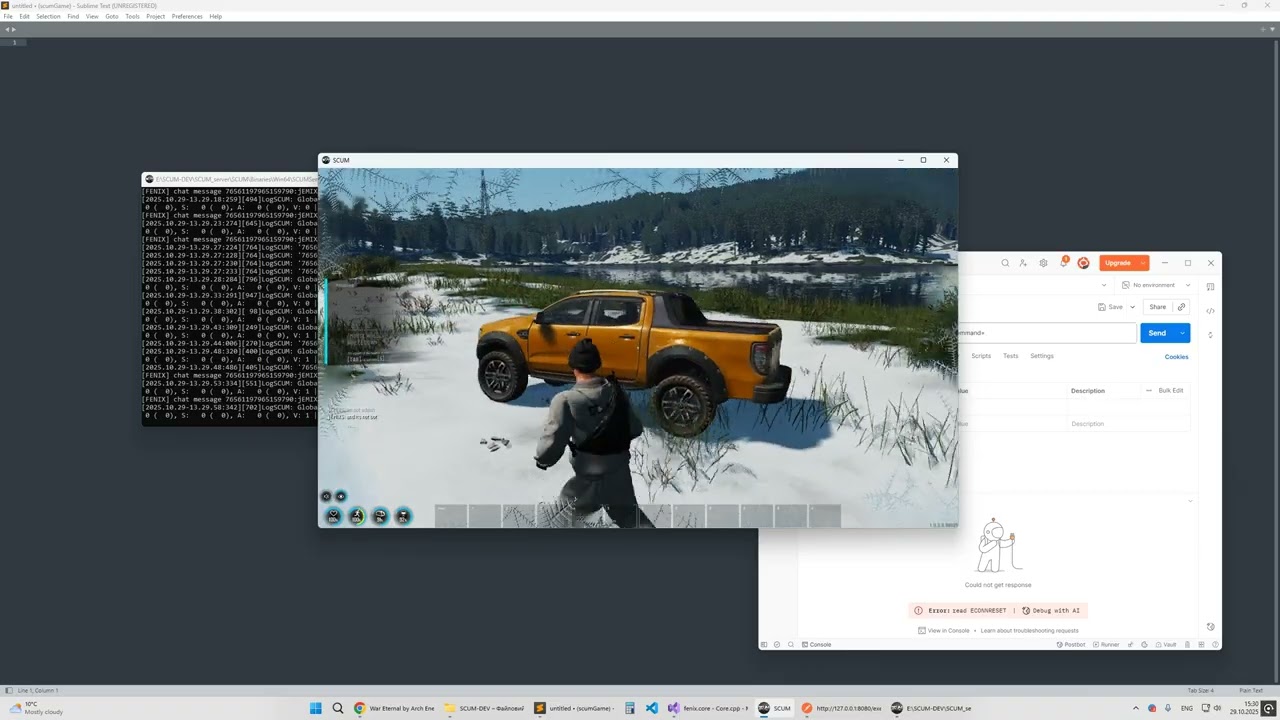Open Windows taskbar Search

(338, 708)
